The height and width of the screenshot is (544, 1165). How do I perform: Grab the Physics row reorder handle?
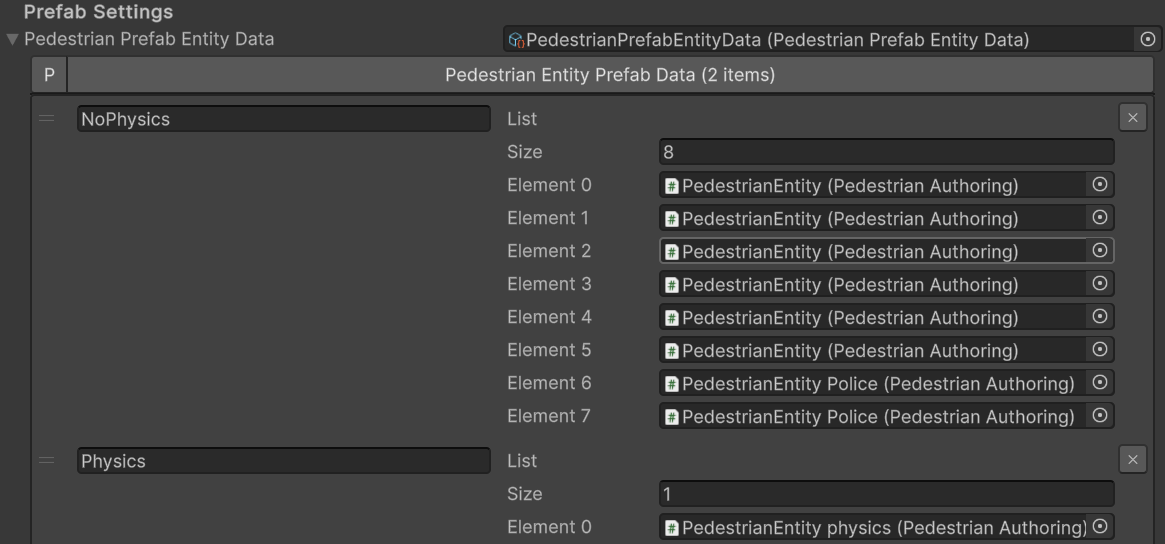[x=47, y=460]
